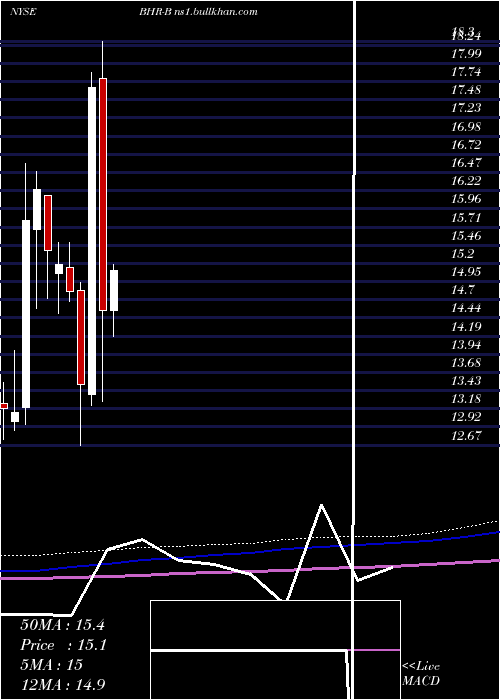Click the 14.7 price axis label
The width and height of the screenshot is (500, 700).
[463, 290]
